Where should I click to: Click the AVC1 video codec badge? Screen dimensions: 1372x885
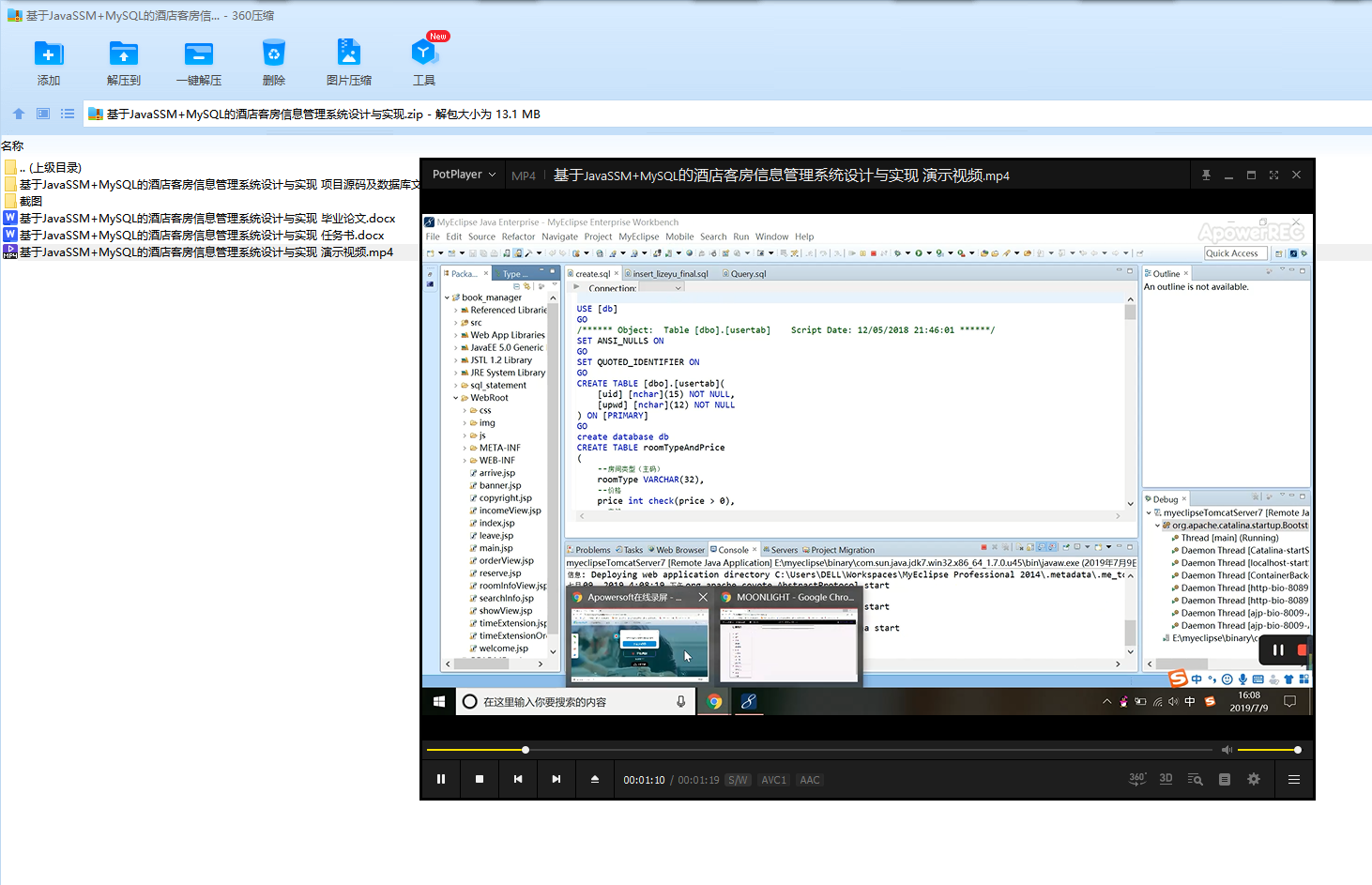(x=774, y=780)
